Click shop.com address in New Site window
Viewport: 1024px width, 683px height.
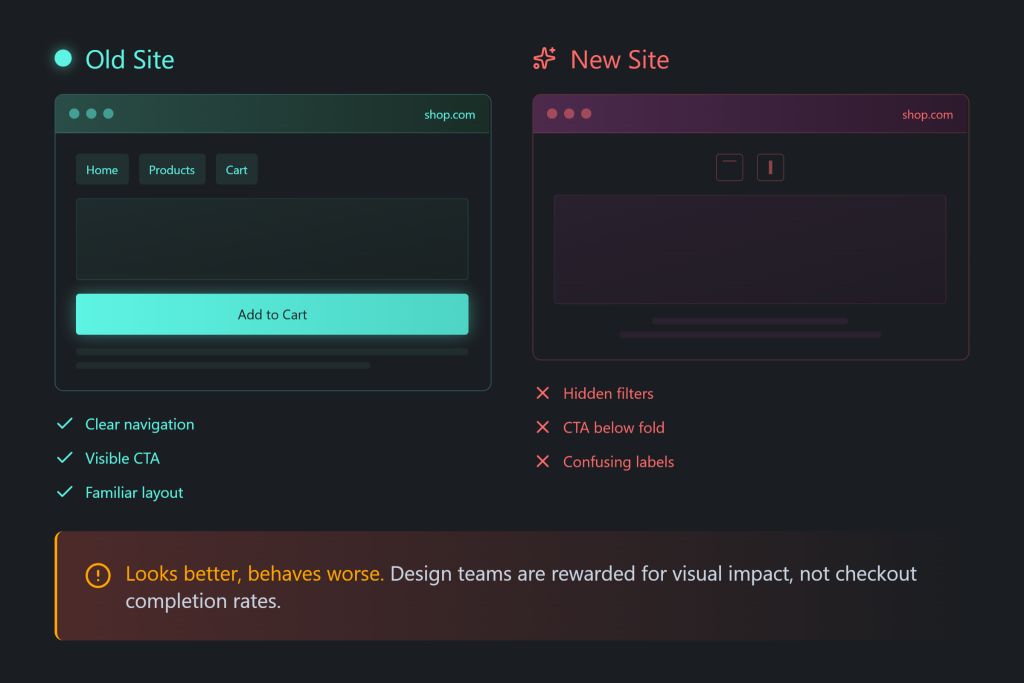(x=927, y=115)
